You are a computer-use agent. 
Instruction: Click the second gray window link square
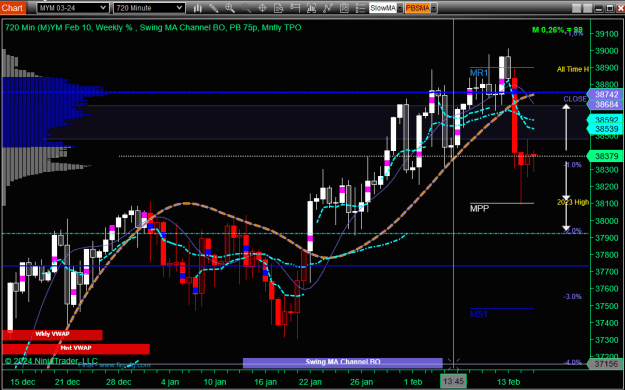click(588, 8)
